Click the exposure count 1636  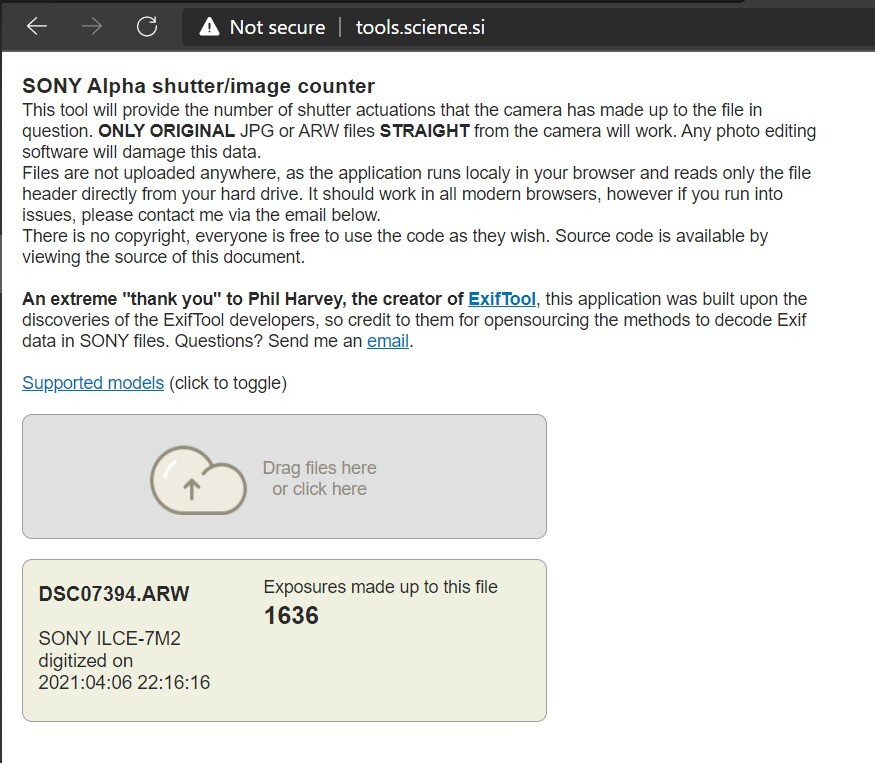(x=291, y=616)
